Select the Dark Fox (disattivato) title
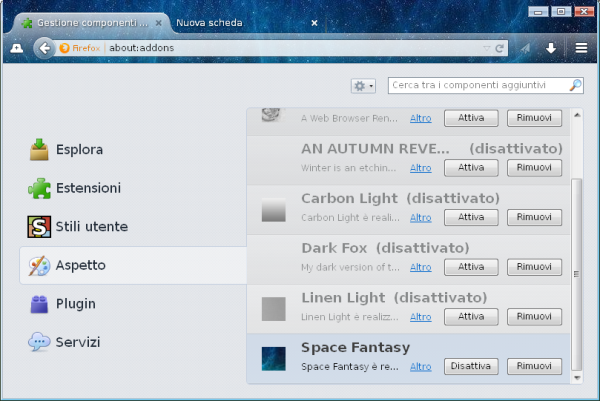The image size is (600, 401). [x=385, y=248]
